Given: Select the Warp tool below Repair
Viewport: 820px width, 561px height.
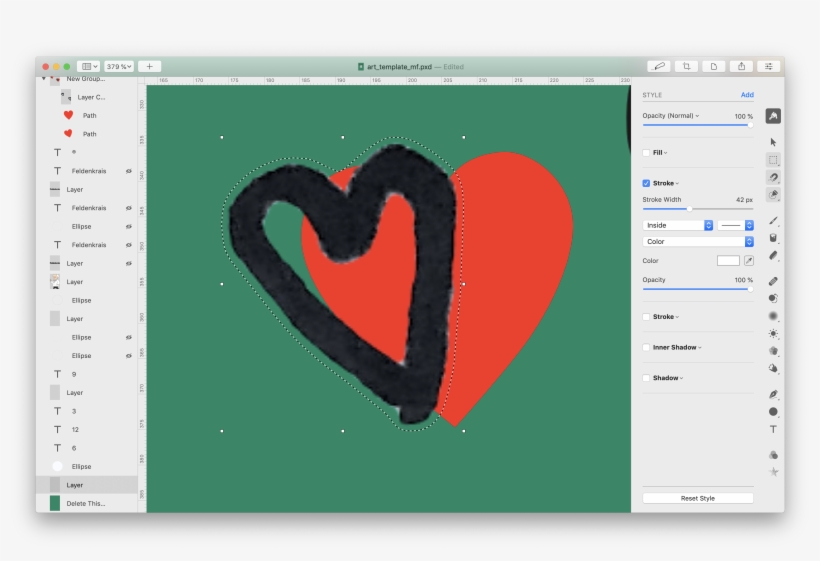Looking at the screenshot, I should point(773,299).
